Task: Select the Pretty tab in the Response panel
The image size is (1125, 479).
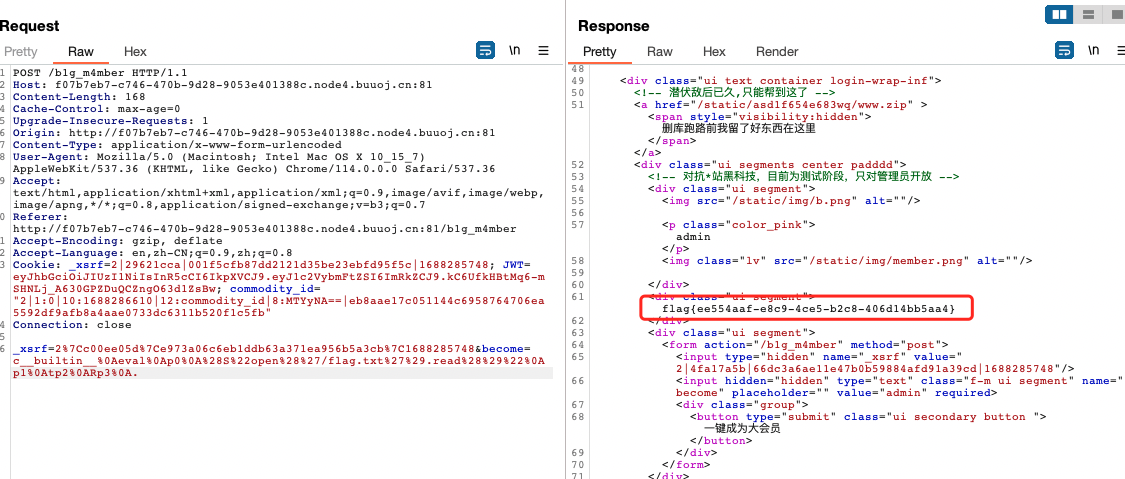Action: [599, 52]
